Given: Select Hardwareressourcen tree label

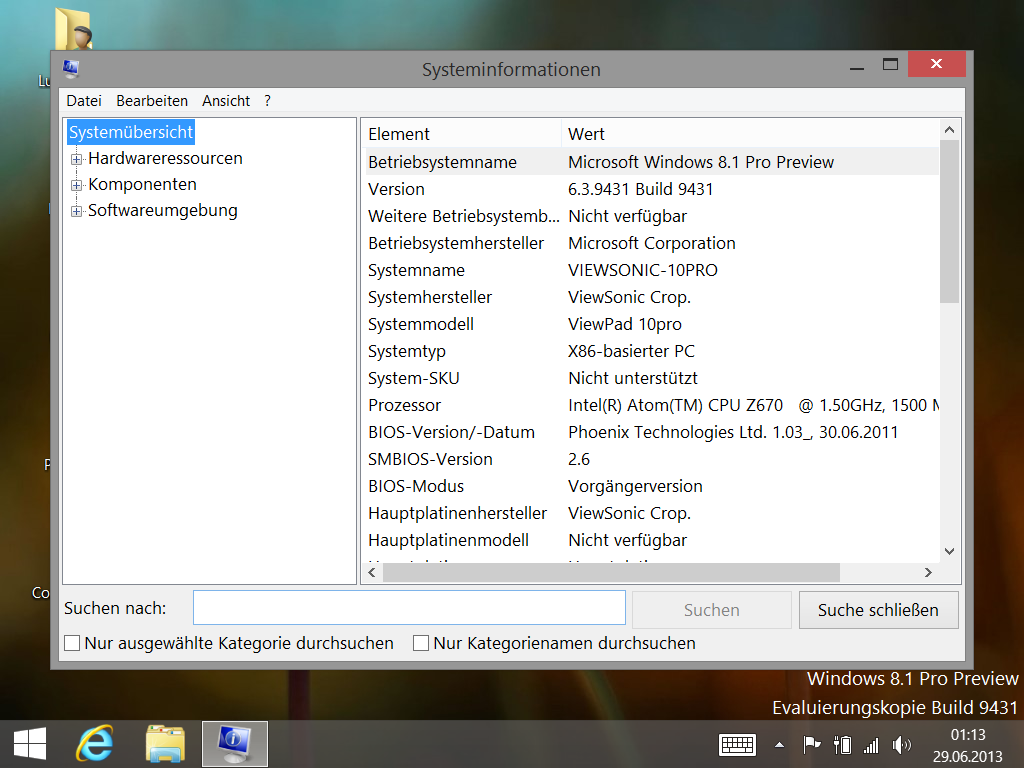Looking at the screenshot, I should point(165,158).
